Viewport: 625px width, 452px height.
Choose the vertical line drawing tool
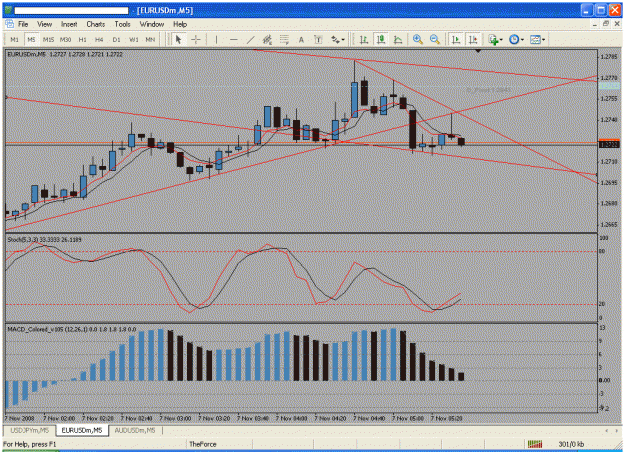(216, 39)
